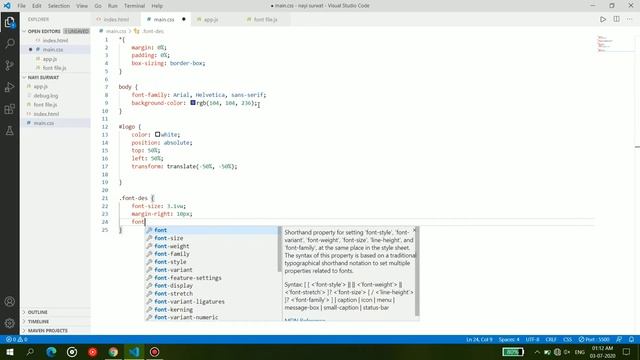
Task: Change encoding via UTF-8 indicator
Action: tap(532, 339)
